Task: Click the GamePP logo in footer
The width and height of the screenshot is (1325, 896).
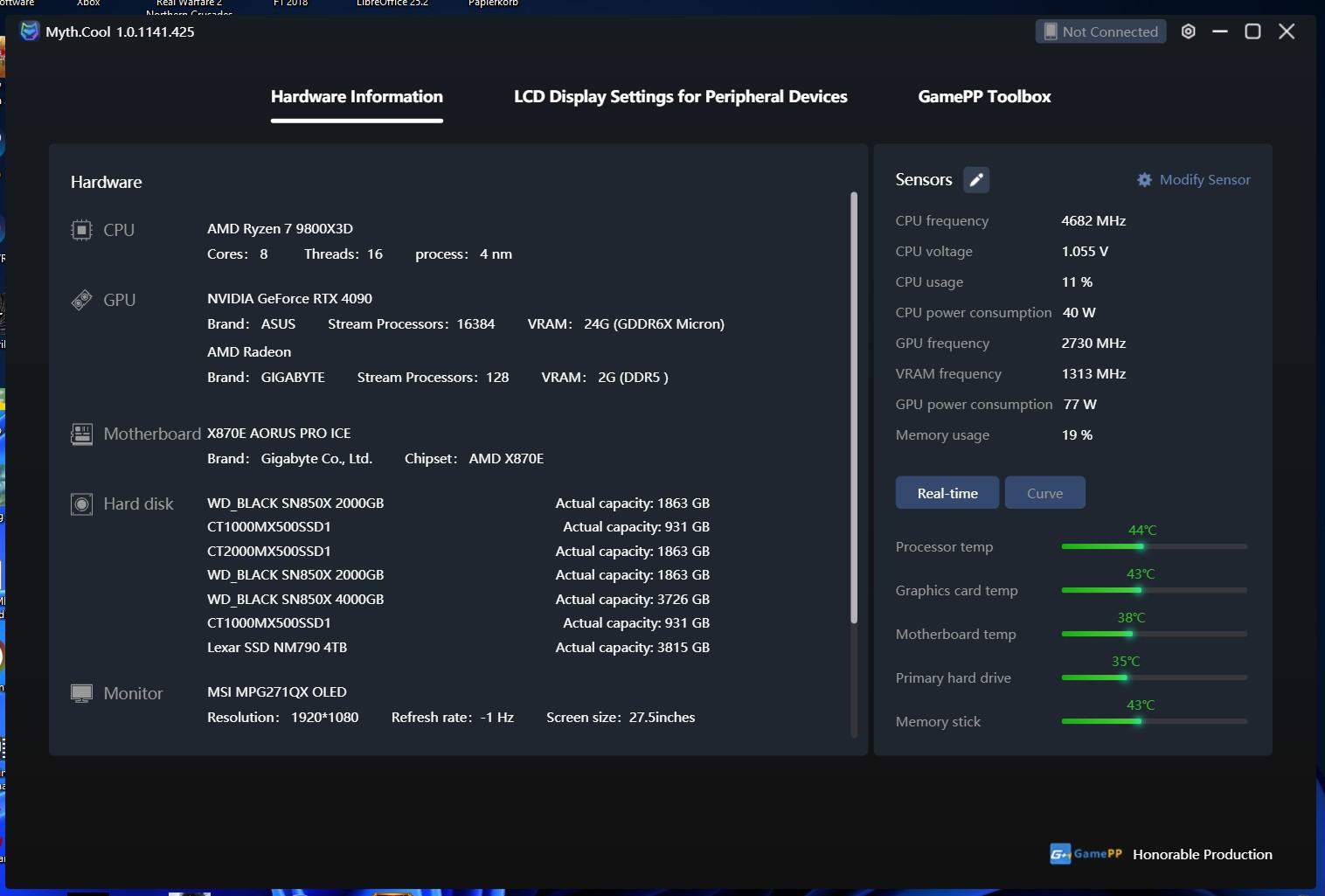Action: 1086,854
